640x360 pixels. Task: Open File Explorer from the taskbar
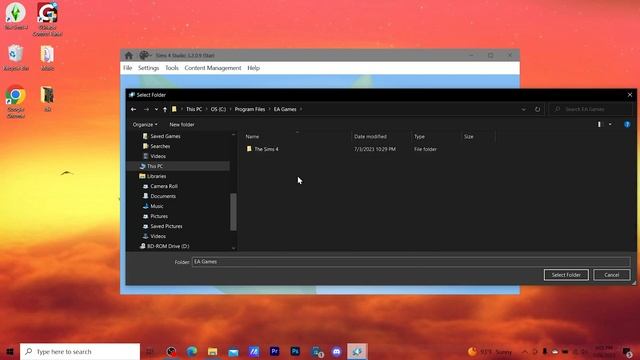click(213, 351)
